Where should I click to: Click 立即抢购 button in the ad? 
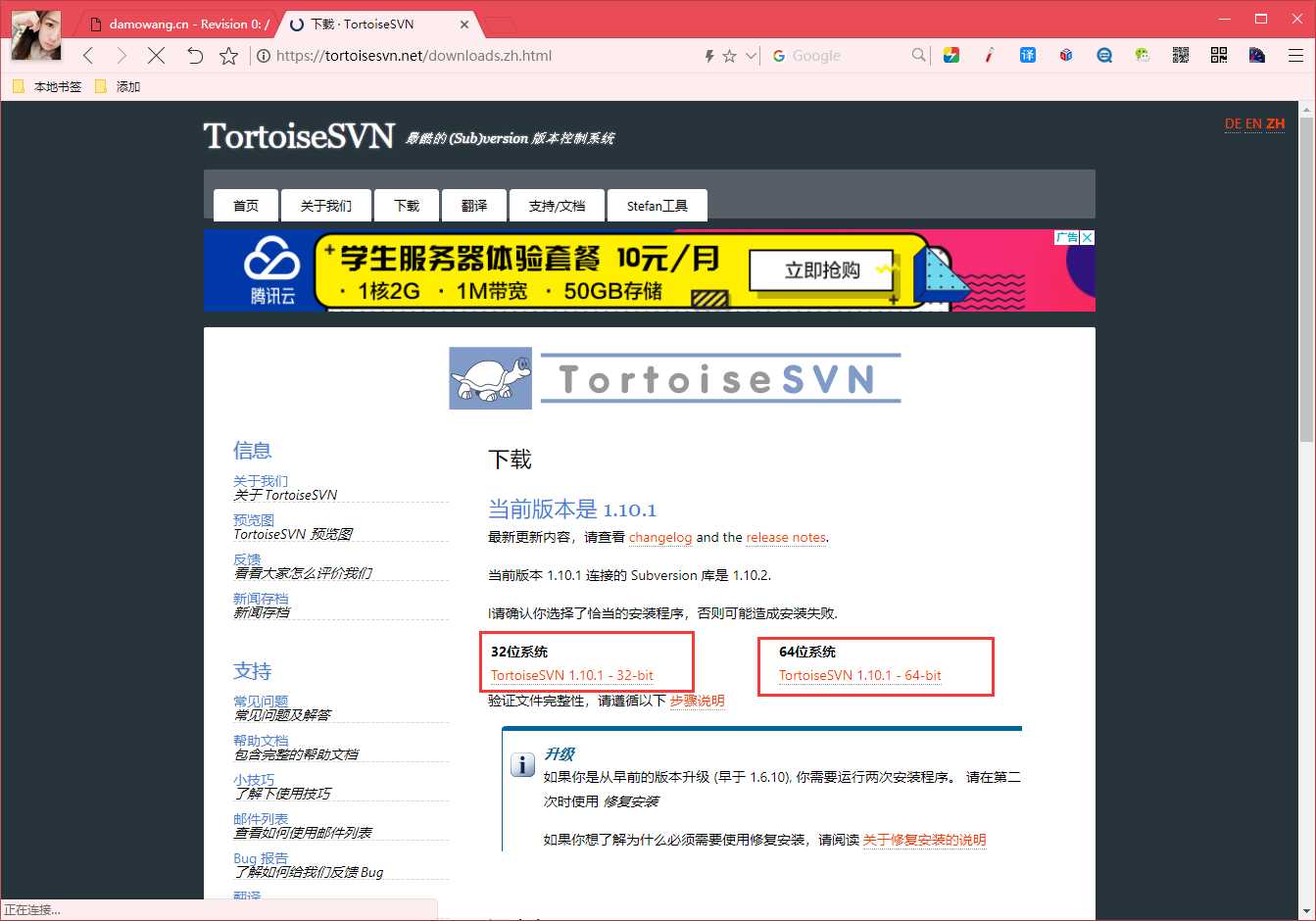pyautogui.click(x=822, y=270)
